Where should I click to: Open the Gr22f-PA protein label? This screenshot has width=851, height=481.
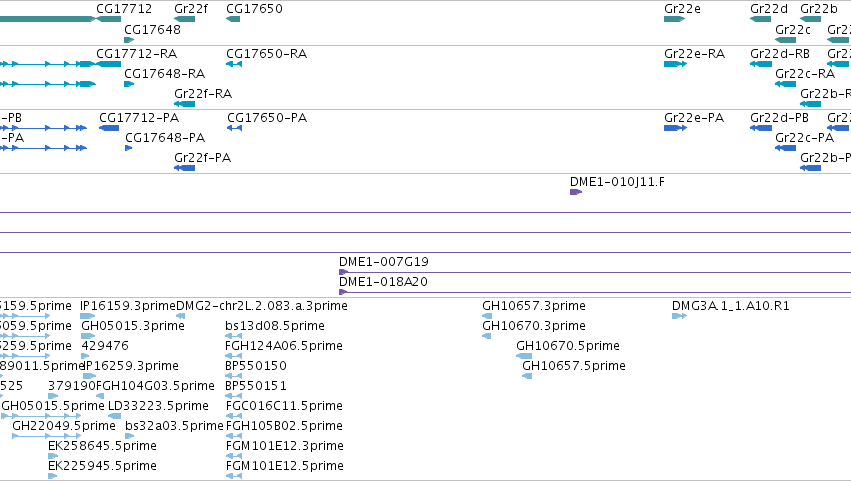(x=202, y=157)
